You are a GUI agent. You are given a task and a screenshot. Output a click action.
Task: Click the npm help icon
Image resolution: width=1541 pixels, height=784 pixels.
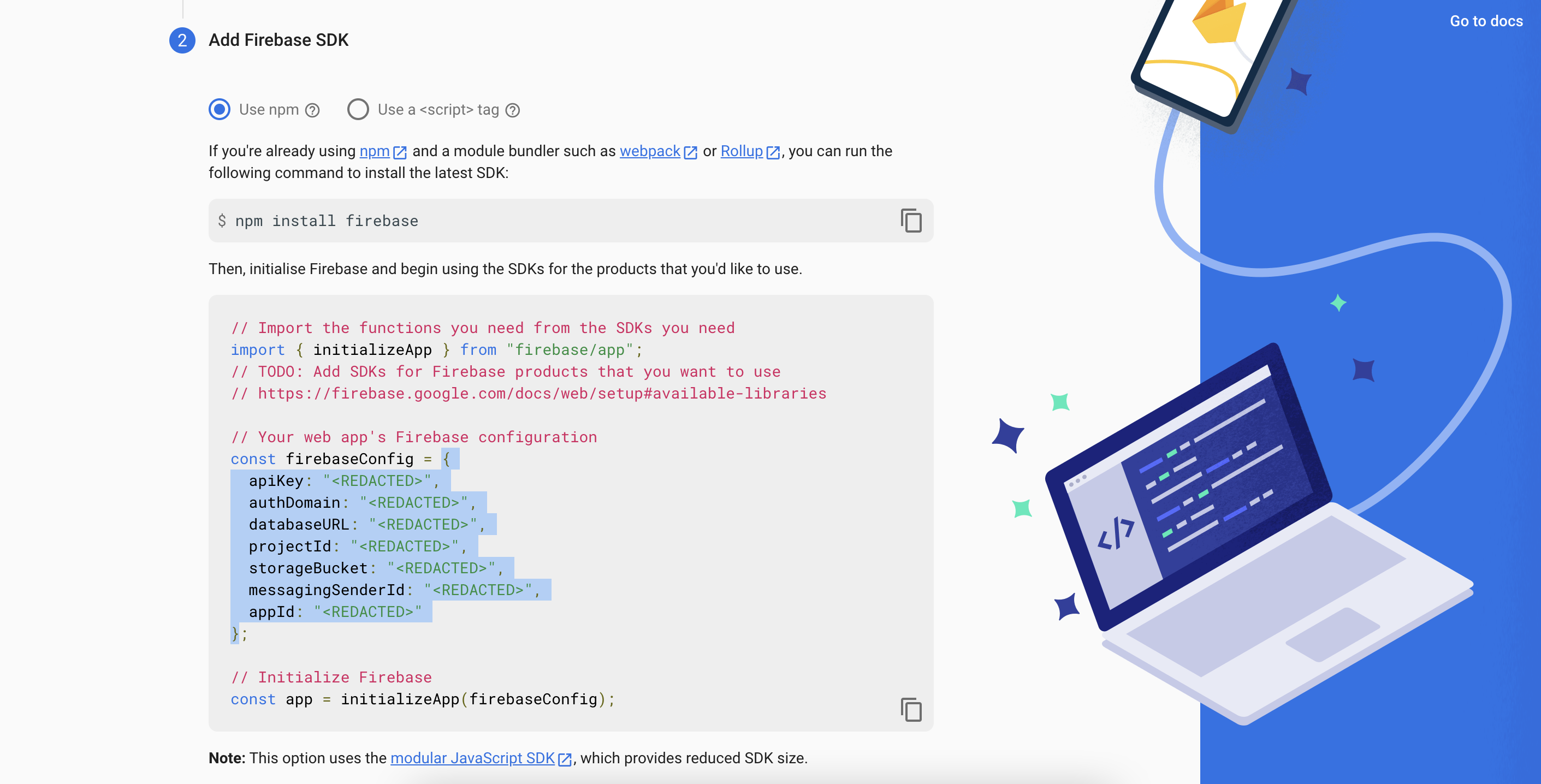(x=313, y=110)
